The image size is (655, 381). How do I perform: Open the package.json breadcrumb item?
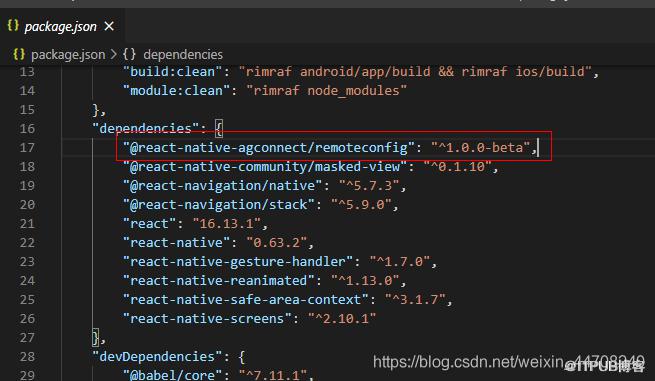coord(68,54)
